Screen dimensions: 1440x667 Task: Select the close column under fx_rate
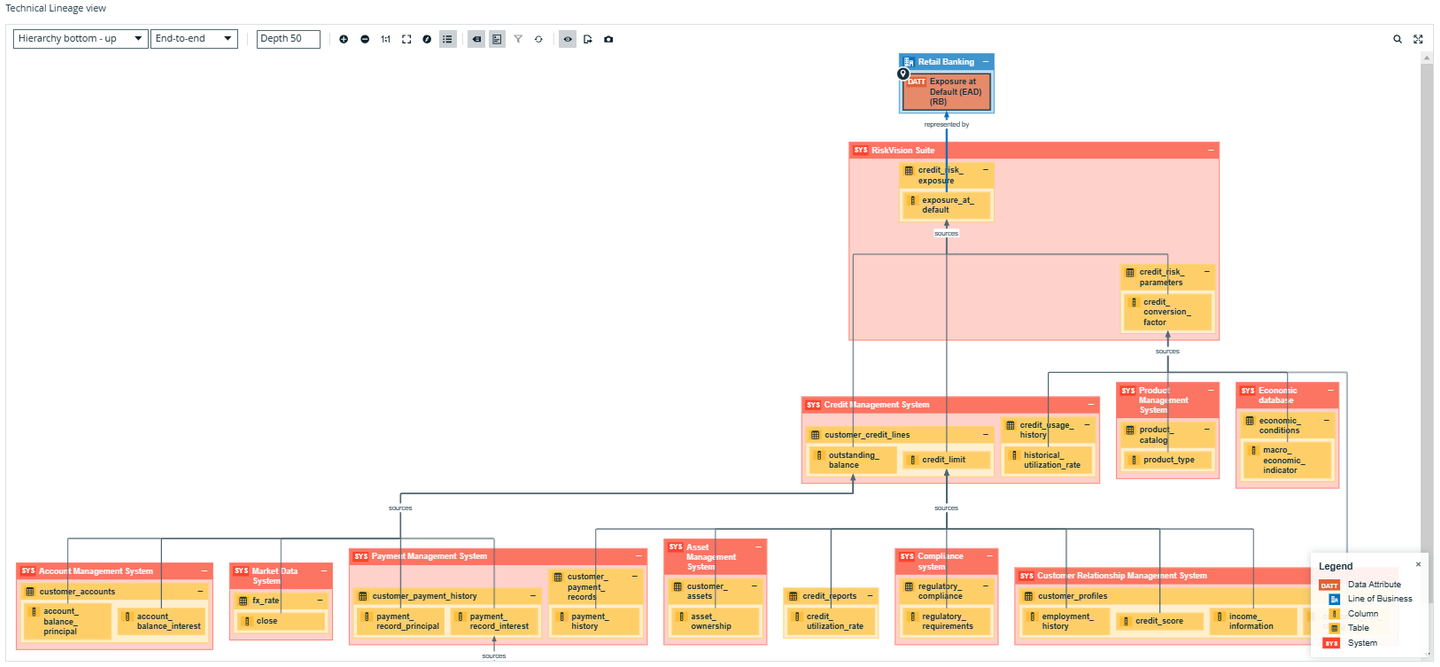[x=282, y=621]
